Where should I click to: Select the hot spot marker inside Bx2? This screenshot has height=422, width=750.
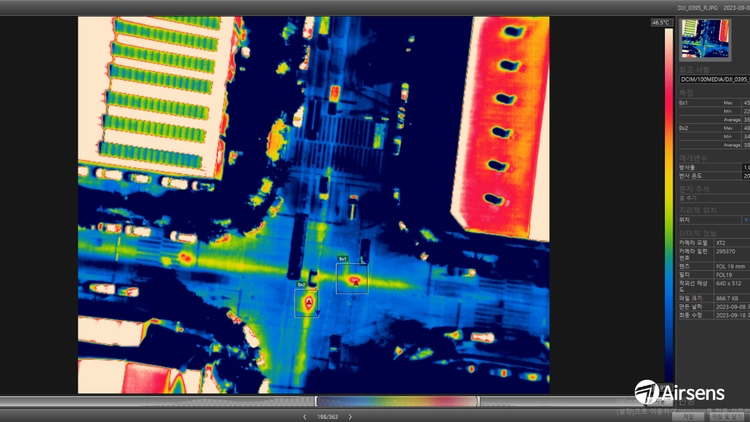point(309,301)
